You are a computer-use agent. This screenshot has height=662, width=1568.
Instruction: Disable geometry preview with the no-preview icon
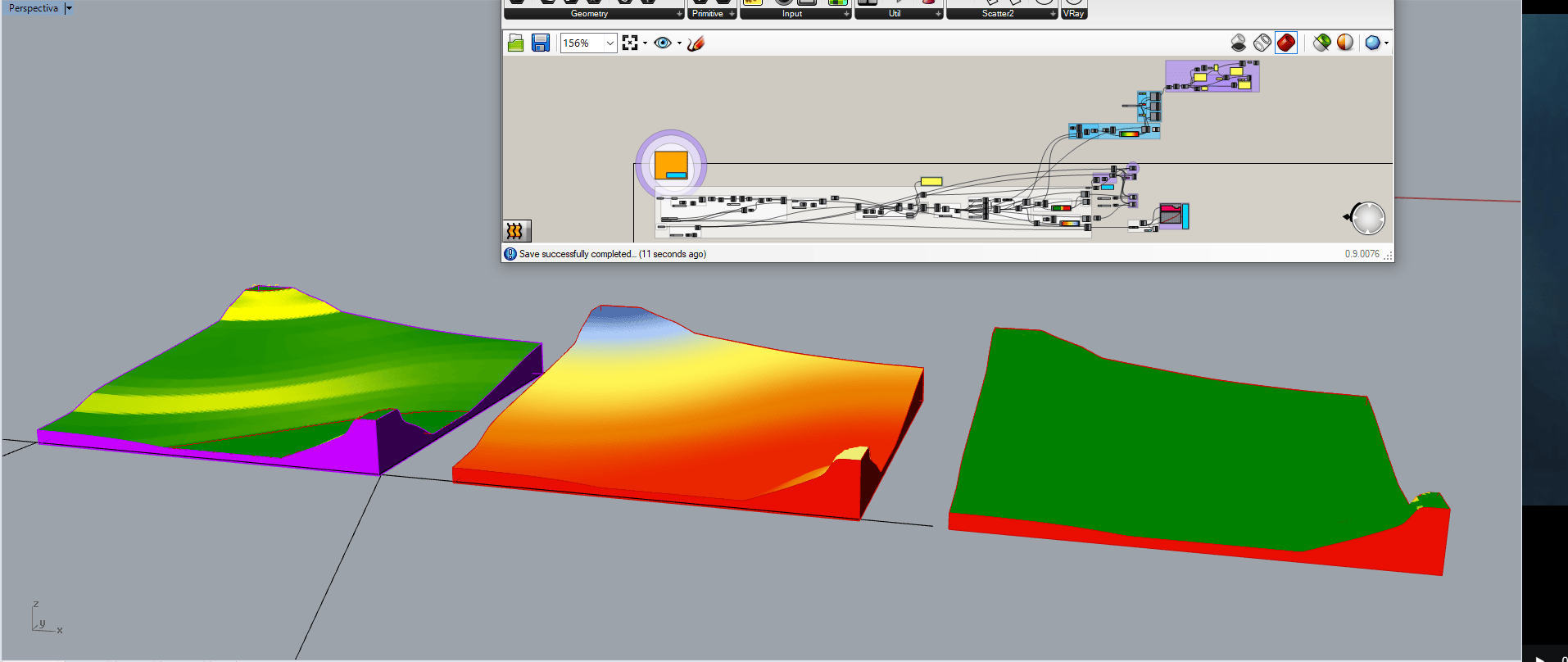(1239, 43)
